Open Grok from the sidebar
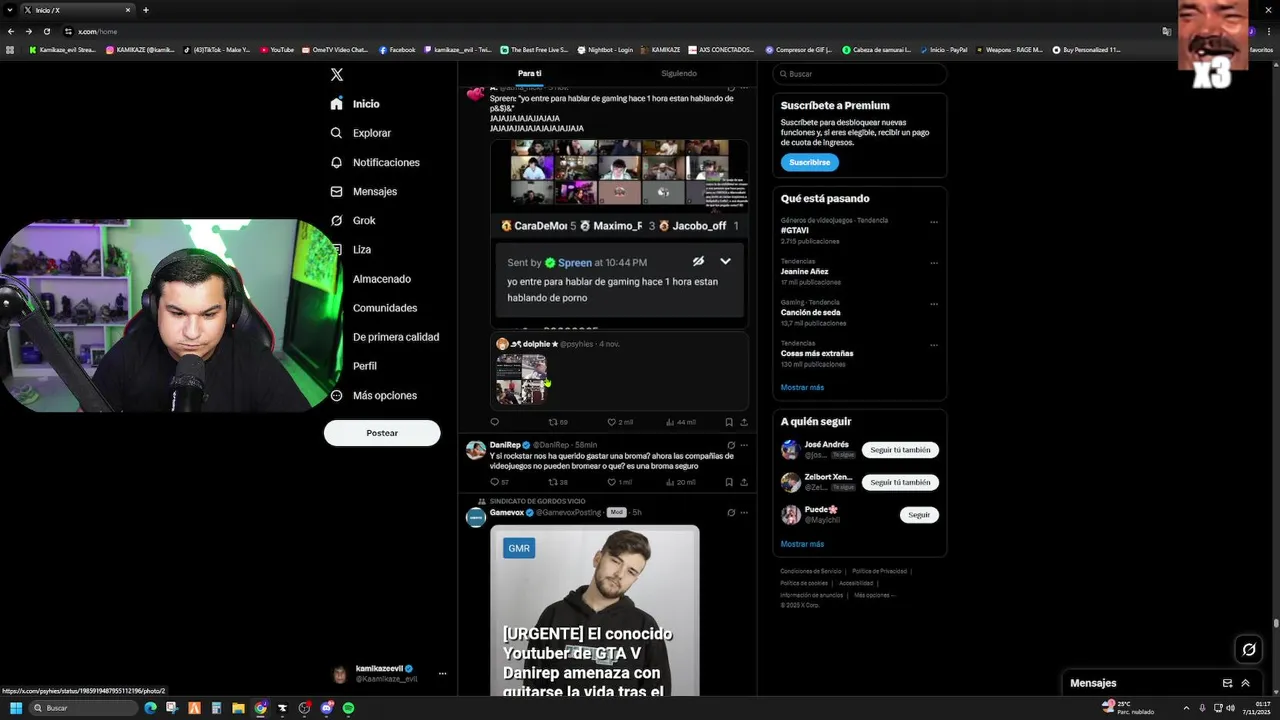 [x=353, y=220]
